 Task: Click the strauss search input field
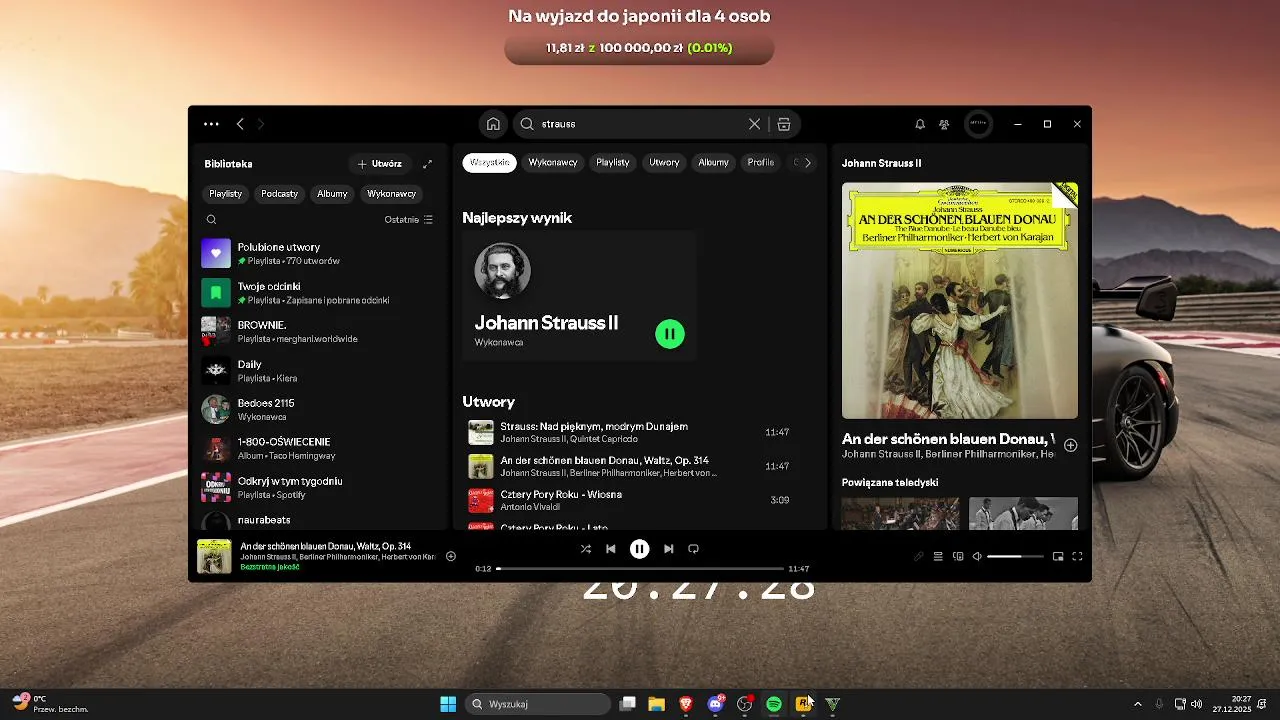pos(640,124)
